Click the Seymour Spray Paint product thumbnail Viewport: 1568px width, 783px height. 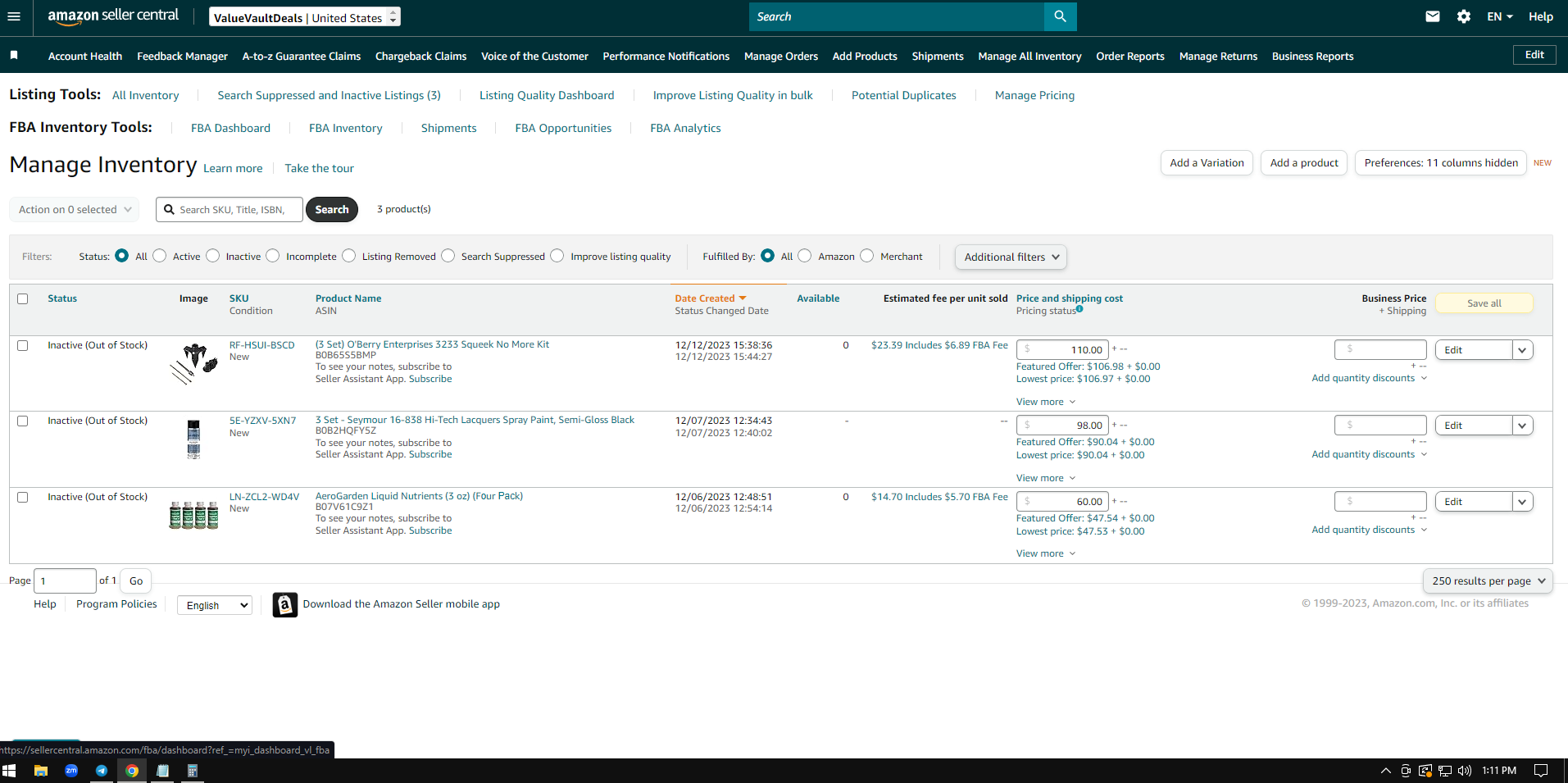click(x=193, y=439)
